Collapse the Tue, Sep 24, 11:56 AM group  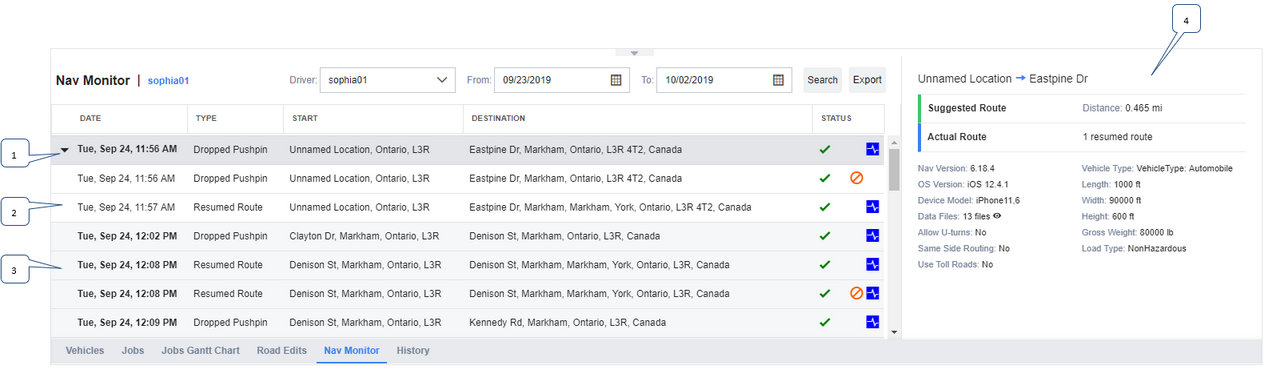(65, 150)
